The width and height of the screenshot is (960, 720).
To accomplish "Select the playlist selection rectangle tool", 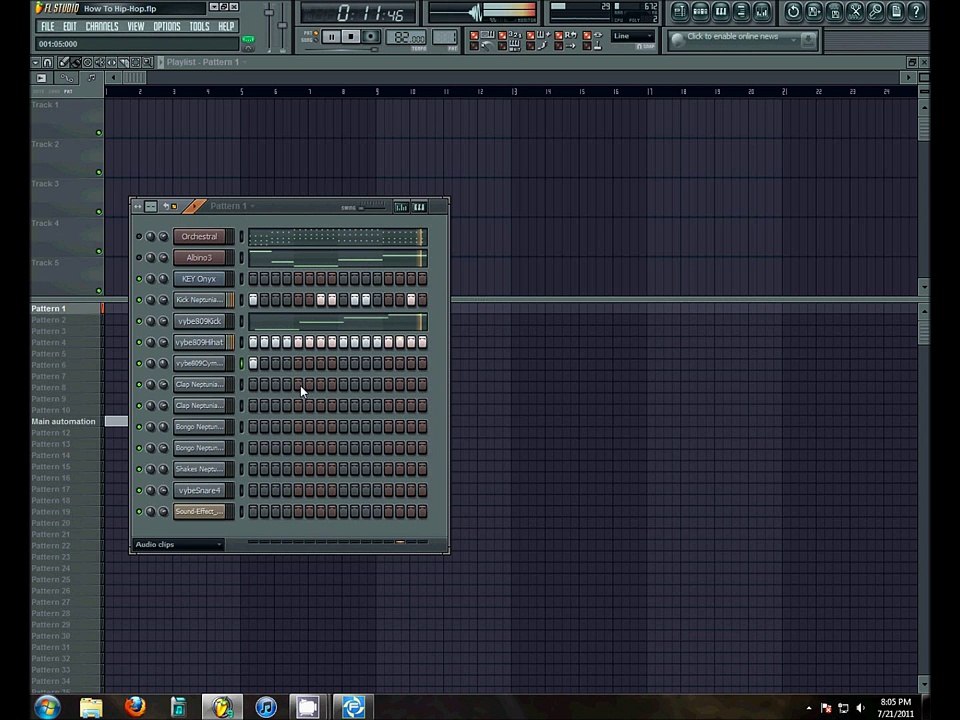I will point(135,62).
